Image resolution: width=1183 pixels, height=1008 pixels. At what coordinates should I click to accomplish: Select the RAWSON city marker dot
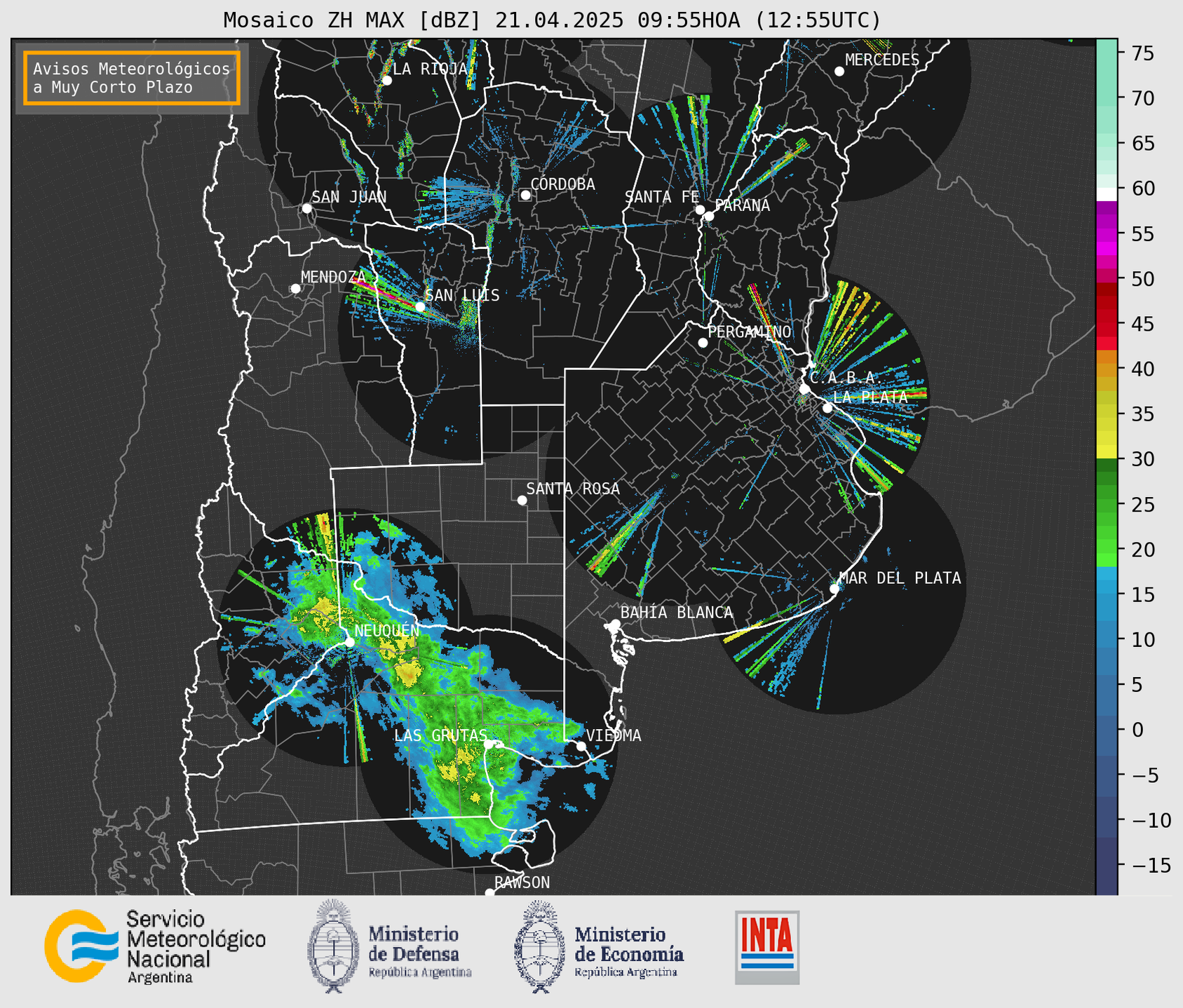click(489, 893)
